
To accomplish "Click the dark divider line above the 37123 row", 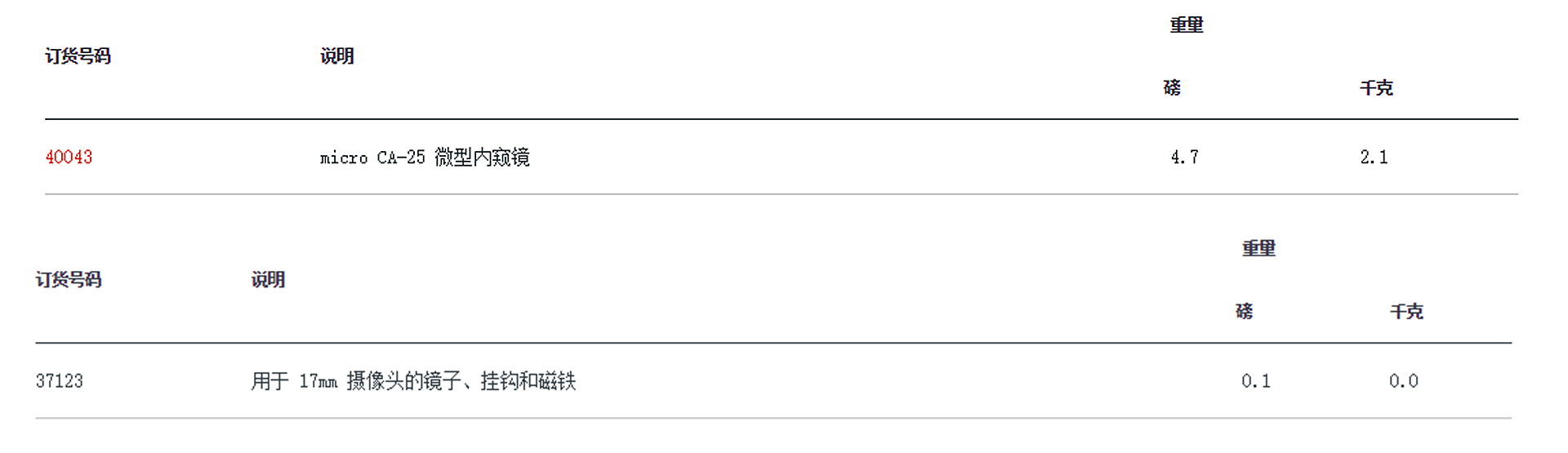I will pyautogui.click(x=773, y=343).
